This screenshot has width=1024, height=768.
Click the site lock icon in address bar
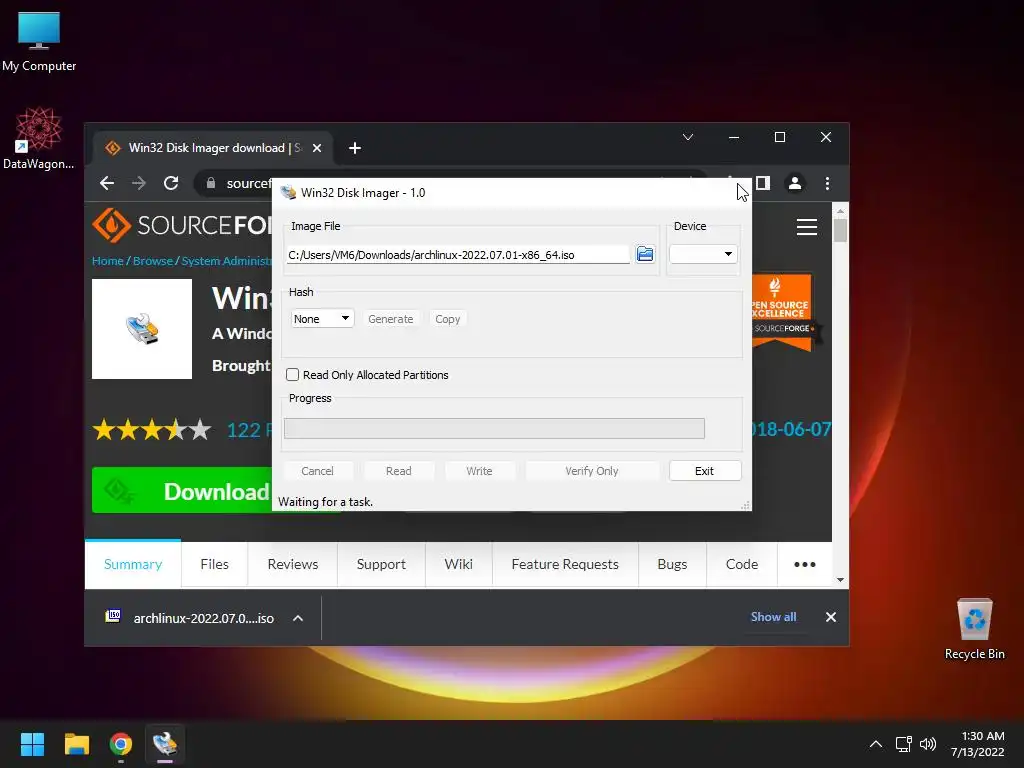pyautogui.click(x=211, y=184)
